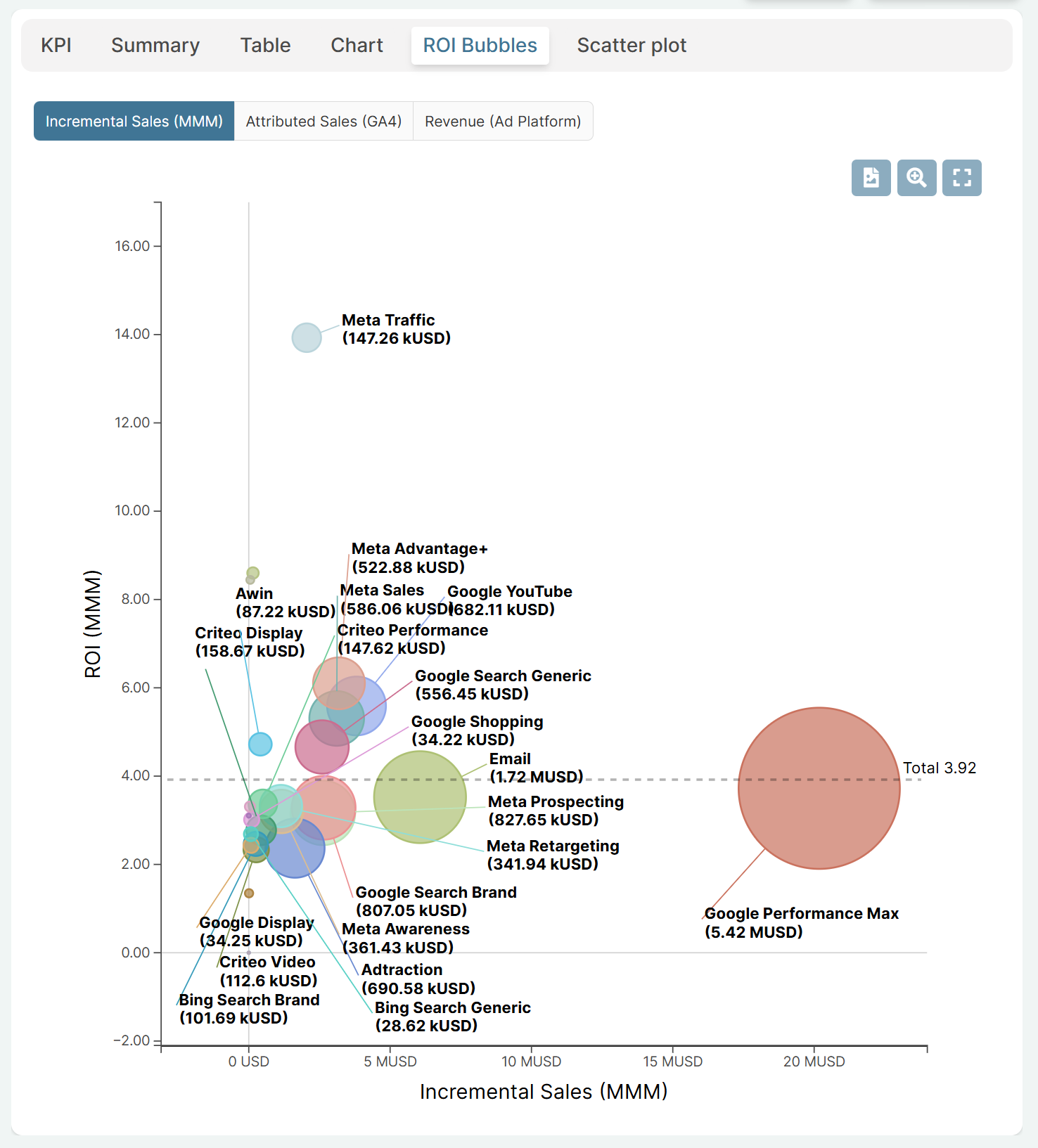Select the Meta Traffic bubble near 14 ROI
Image resolution: width=1038 pixels, height=1148 pixels.
tap(307, 338)
